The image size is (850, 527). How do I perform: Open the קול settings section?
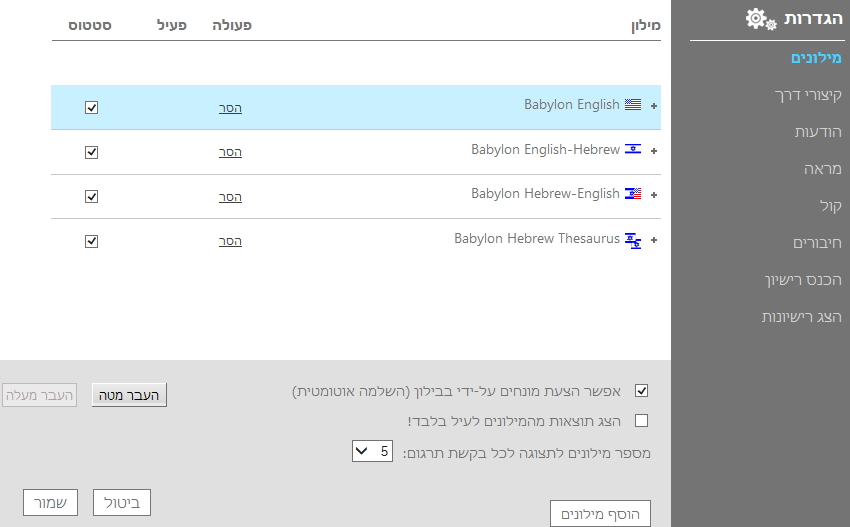830,206
